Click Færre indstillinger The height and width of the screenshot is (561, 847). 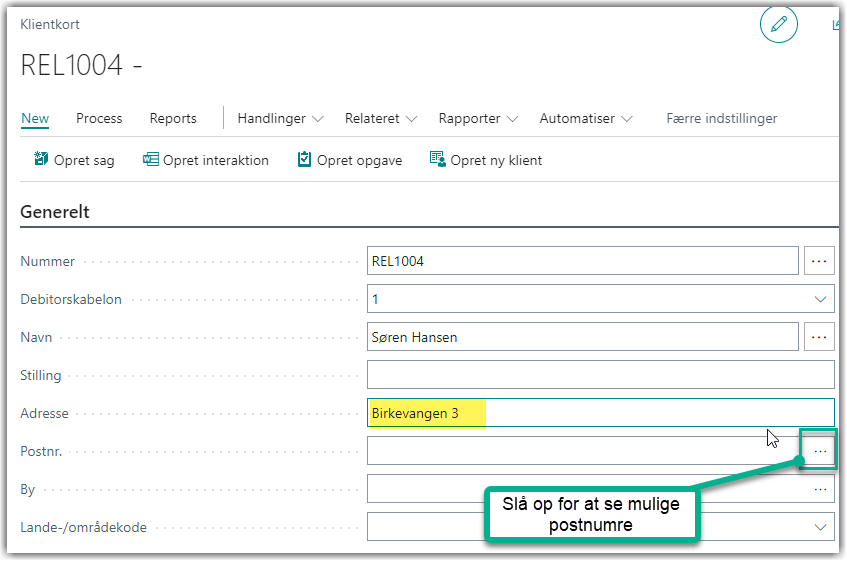click(721, 118)
